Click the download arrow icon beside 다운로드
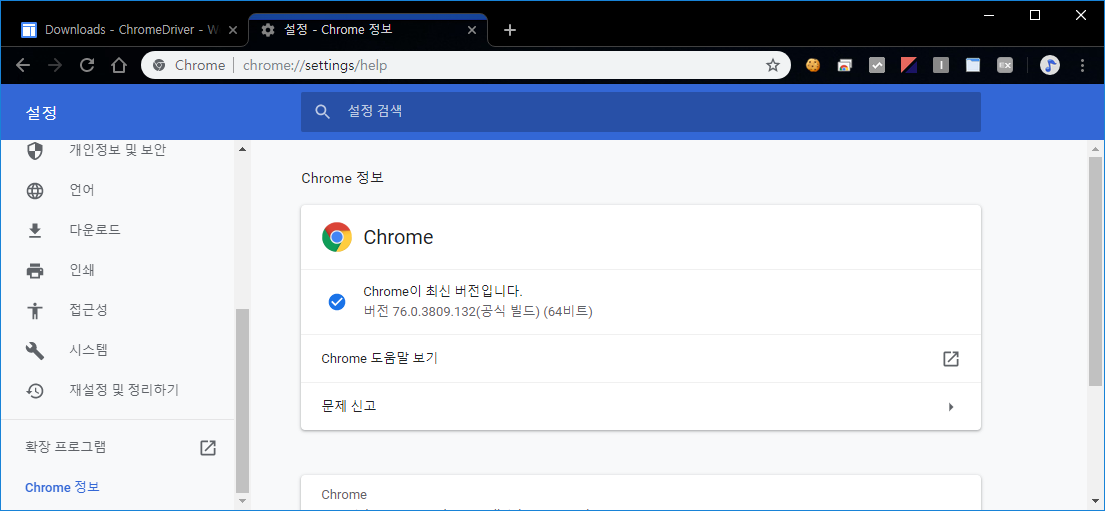The image size is (1105, 511). 35,230
